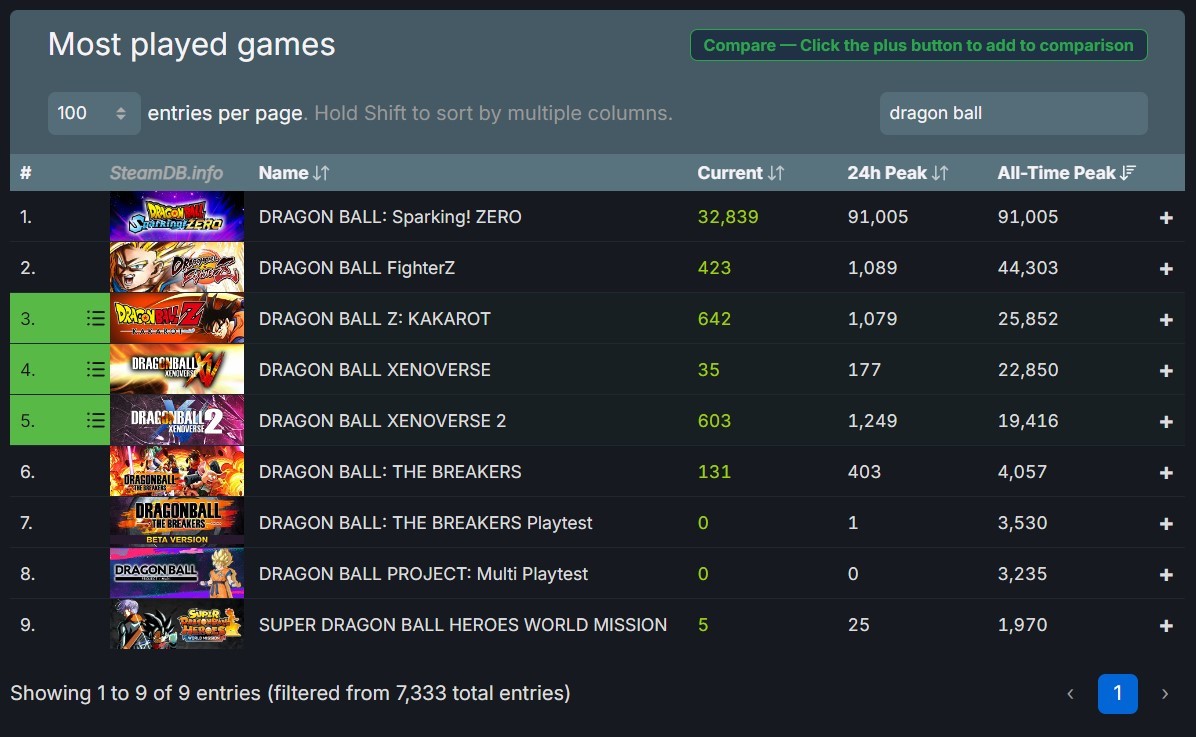Image resolution: width=1196 pixels, height=737 pixels.
Task: Open THE BREAKERS game thumbnail
Action: 177,471
